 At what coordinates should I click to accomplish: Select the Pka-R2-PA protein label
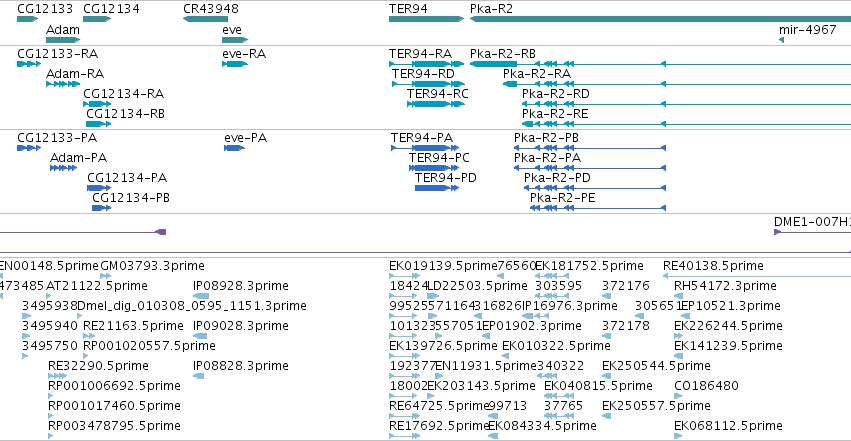(x=547, y=158)
